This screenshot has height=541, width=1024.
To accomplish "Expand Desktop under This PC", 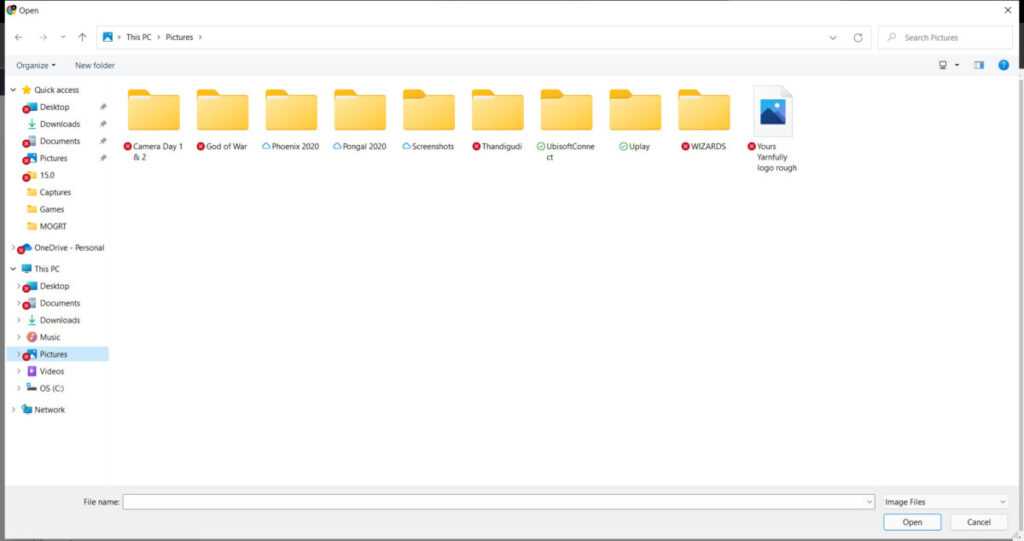I will (x=18, y=286).
